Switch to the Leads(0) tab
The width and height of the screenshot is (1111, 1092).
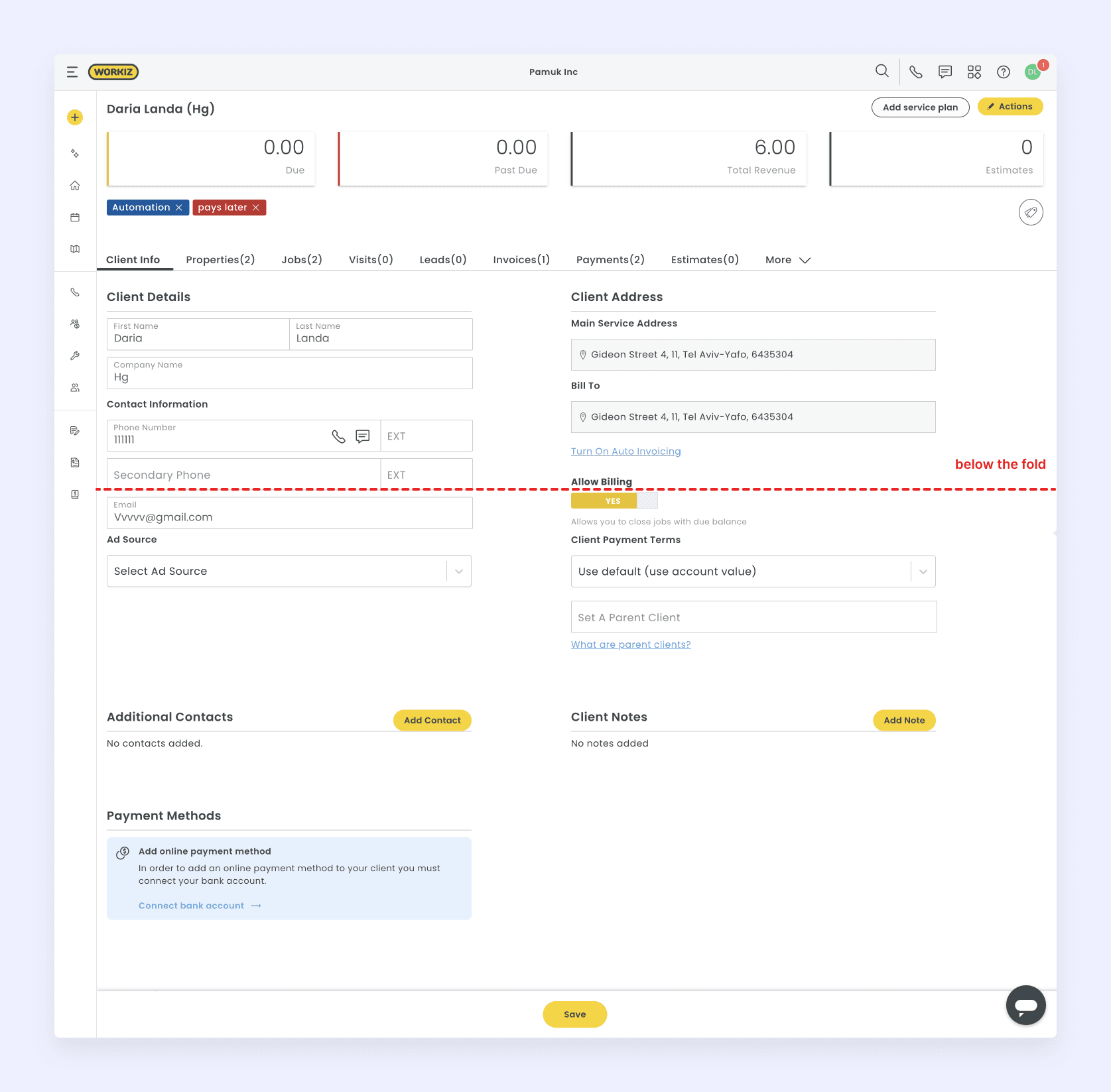click(x=443, y=260)
